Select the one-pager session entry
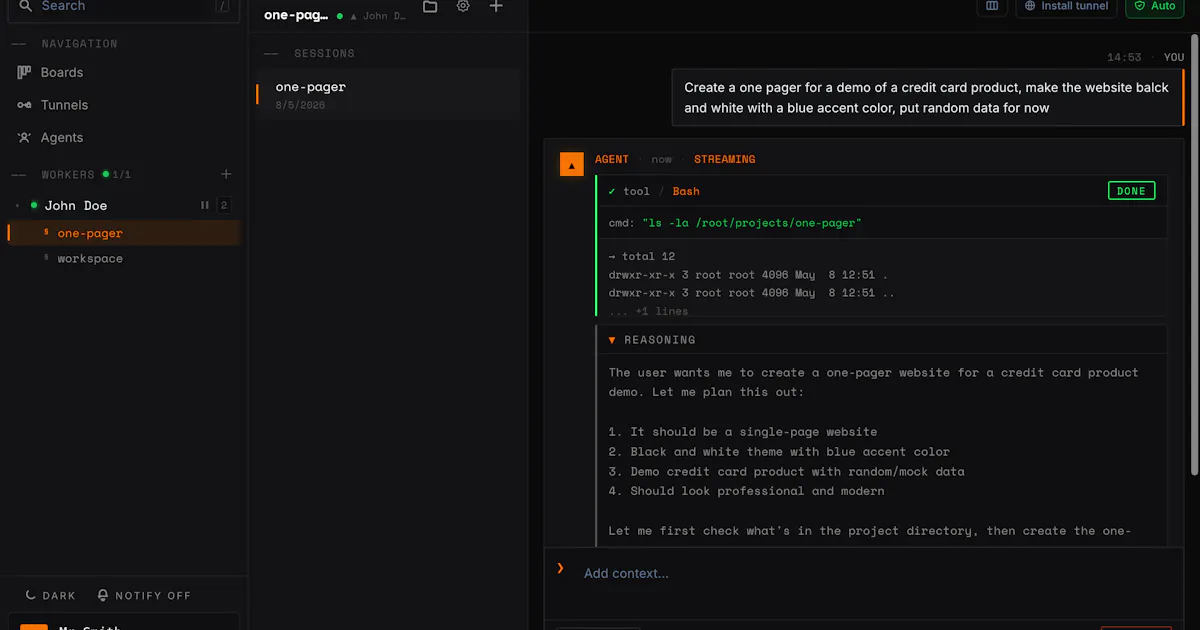This screenshot has height=630, width=1200. [x=388, y=95]
